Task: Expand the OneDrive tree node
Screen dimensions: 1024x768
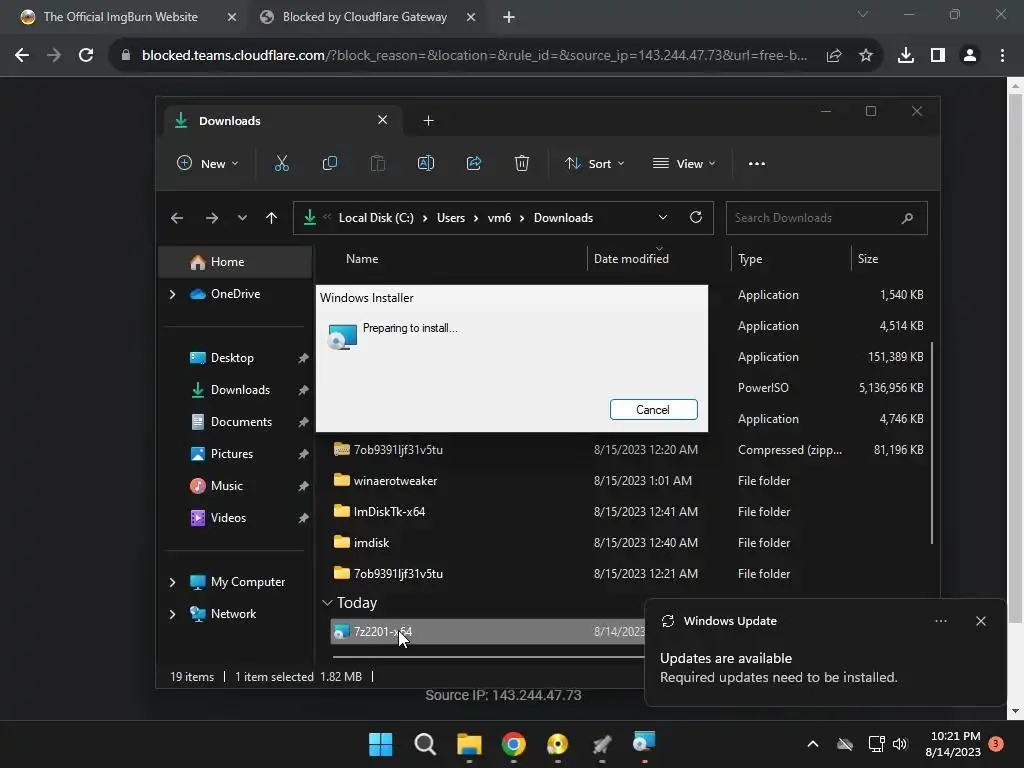Action: (172, 295)
